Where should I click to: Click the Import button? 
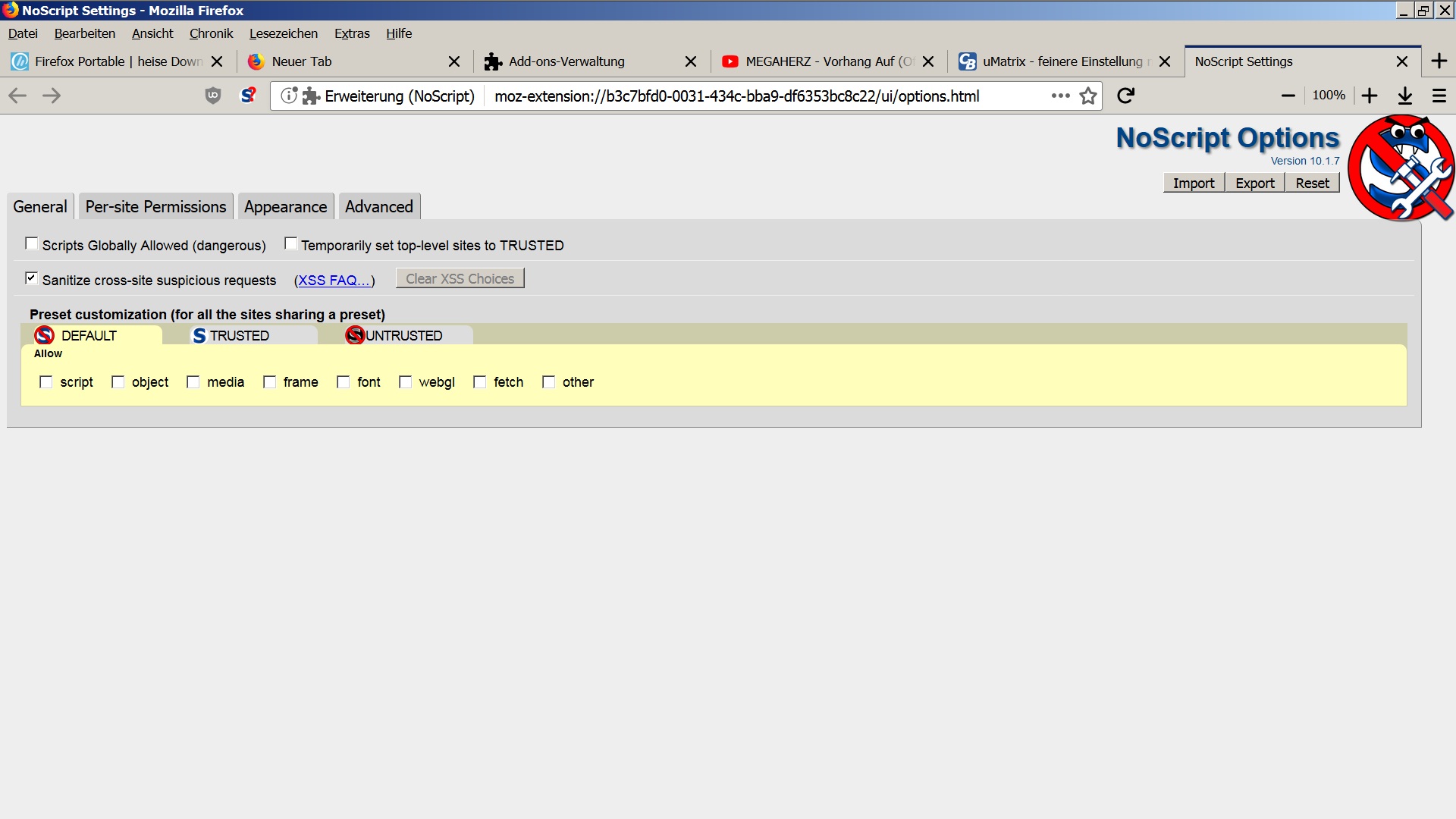pyautogui.click(x=1194, y=183)
